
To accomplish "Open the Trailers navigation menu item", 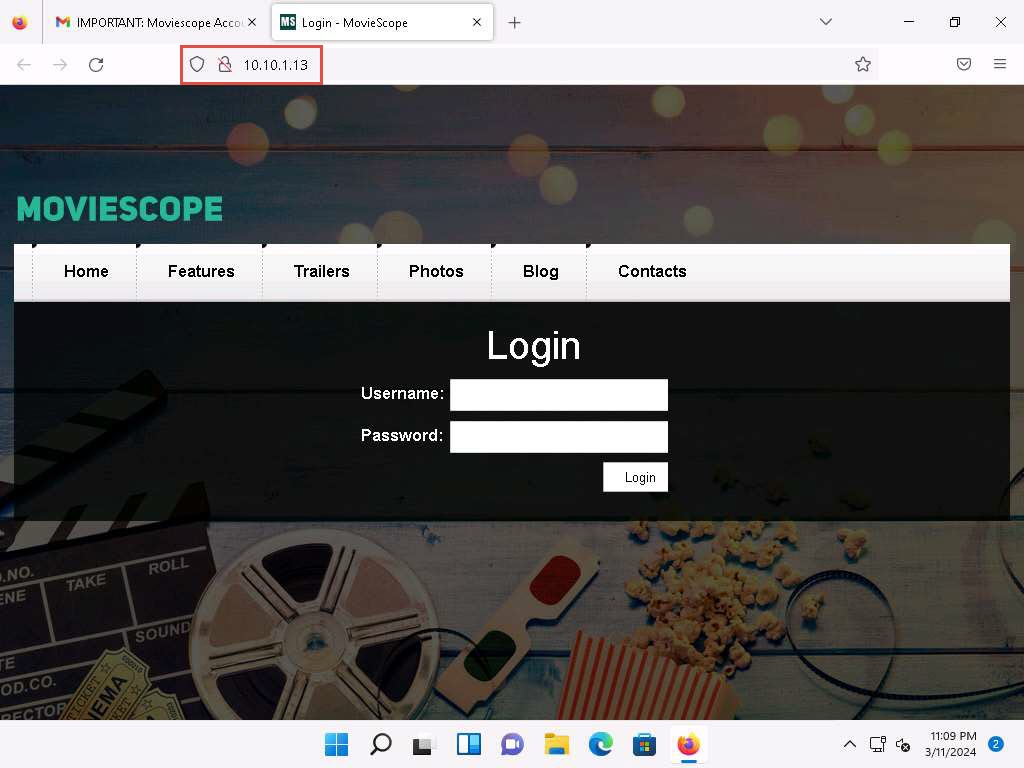I will click(321, 271).
